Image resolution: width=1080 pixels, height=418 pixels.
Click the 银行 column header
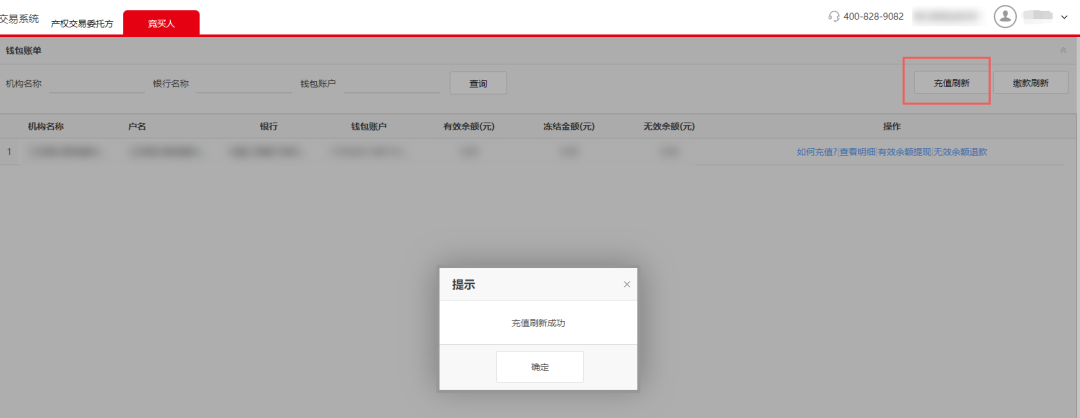pyautogui.click(x=269, y=127)
